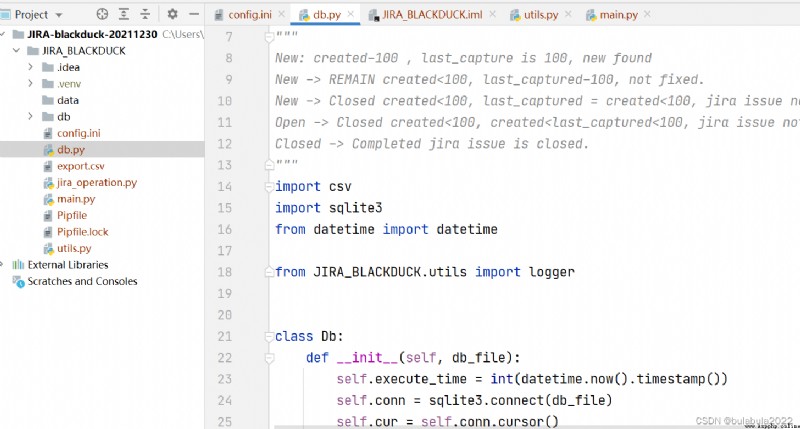Image resolution: width=800 pixels, height=429 pixels.
Task: Select the JIRA-blackduck-20211230 project root
Action: pyautogui.click(x=92, y=34)
